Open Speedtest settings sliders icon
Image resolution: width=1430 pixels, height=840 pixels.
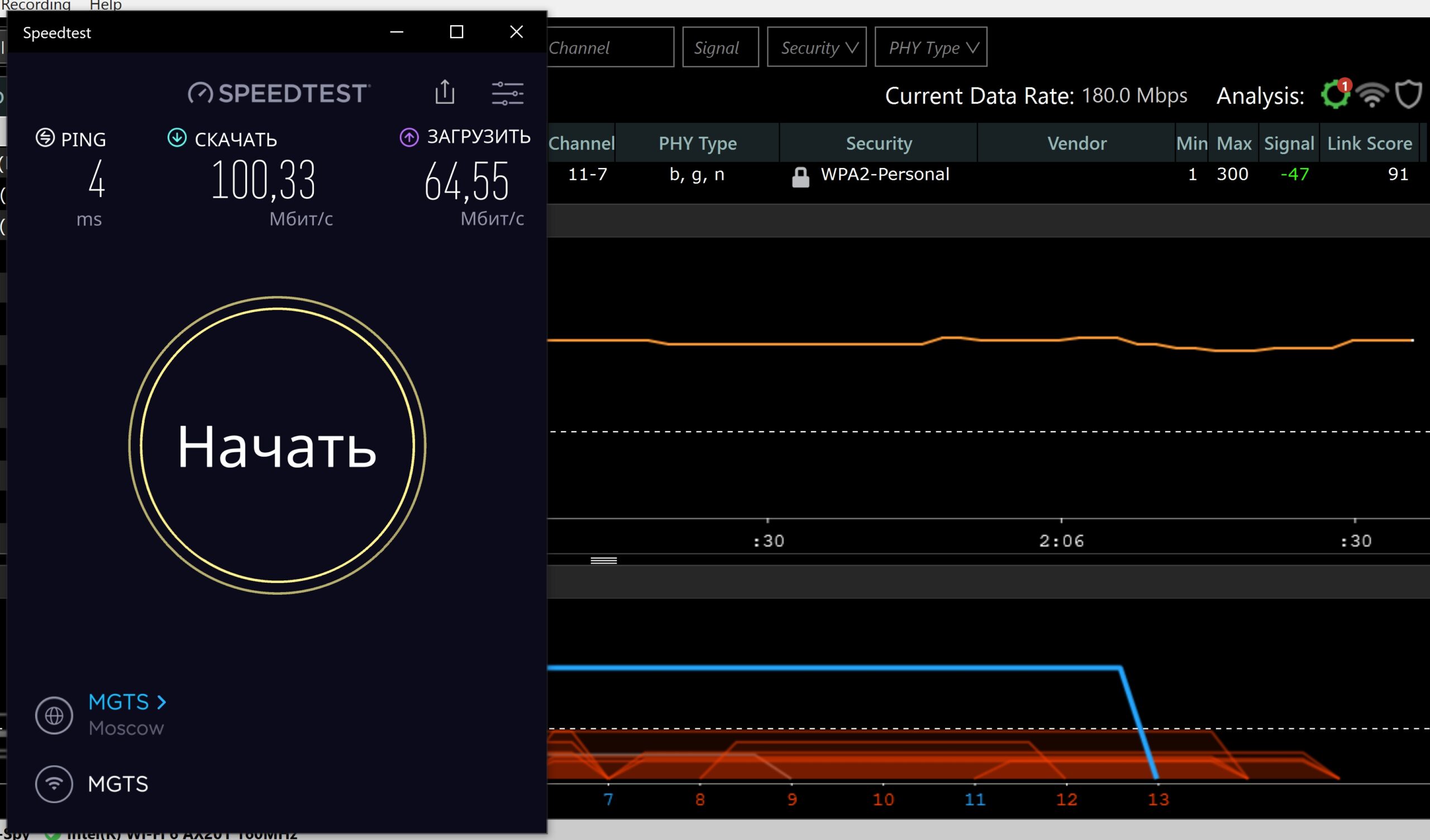click(507, 93)
